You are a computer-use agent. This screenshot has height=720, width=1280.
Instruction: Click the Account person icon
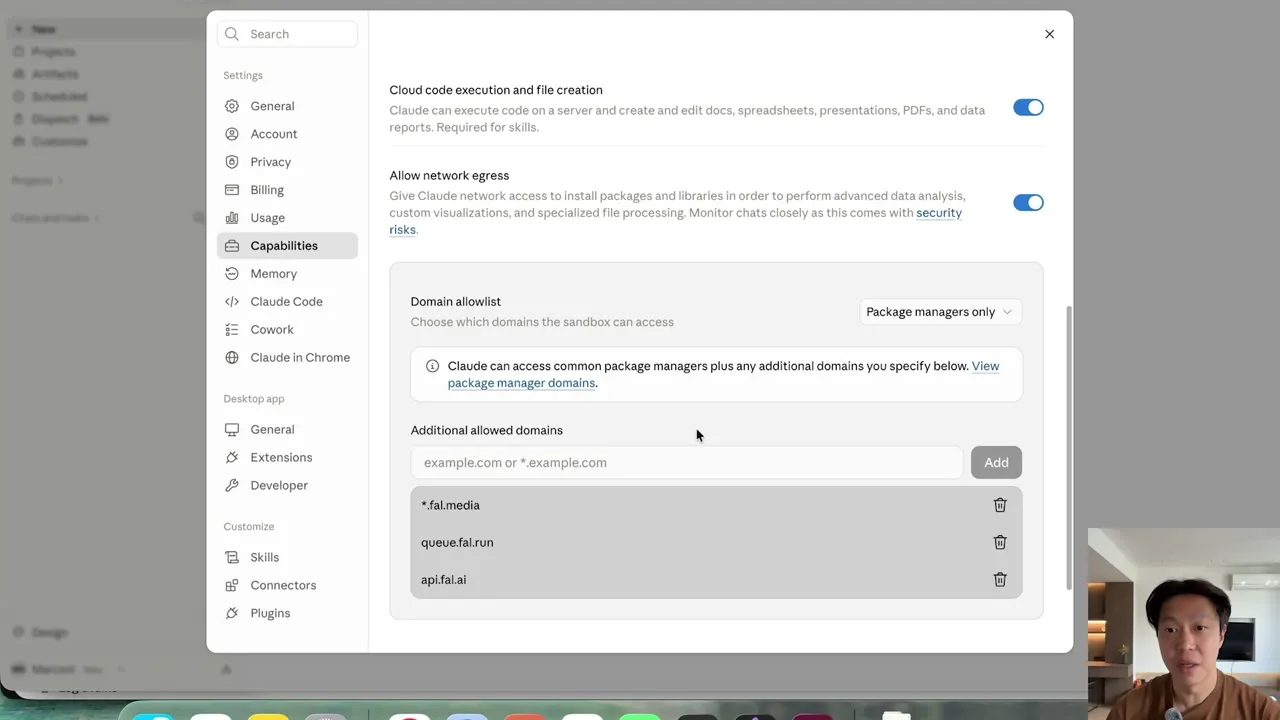[x=232, y=134]
